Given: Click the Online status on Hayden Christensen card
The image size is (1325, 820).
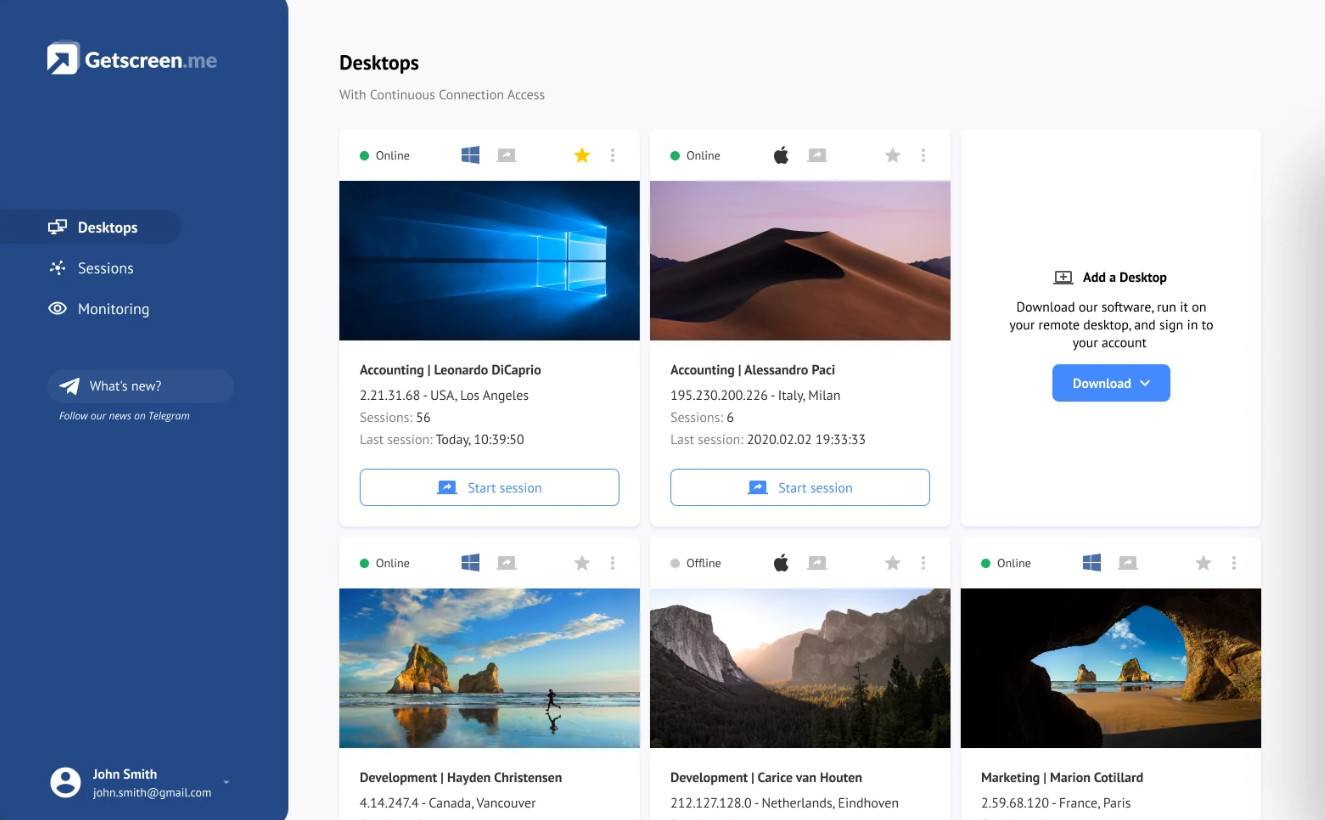Looking at the screenshot, I should pyautogui.click(x=385, y=563).
